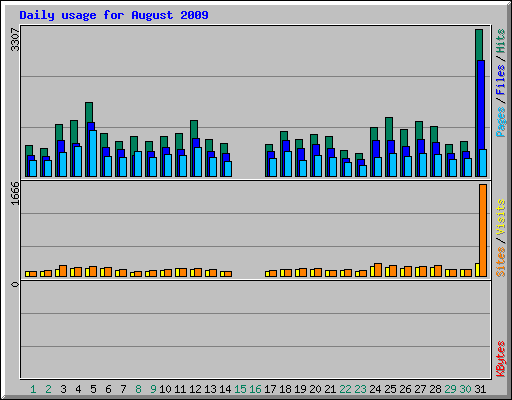Select the green day 22 x-axis label
Image resolution: width=512 pixels, height=400 pixels.
[x=345, y=389]
